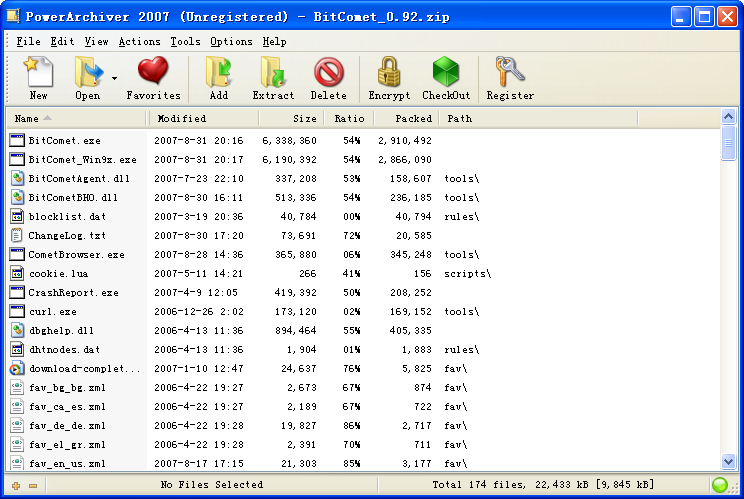Click the Open archive folder icon
Image resolution: width=744 pixels, height=499 pixels.
click(x=89, y=72)
